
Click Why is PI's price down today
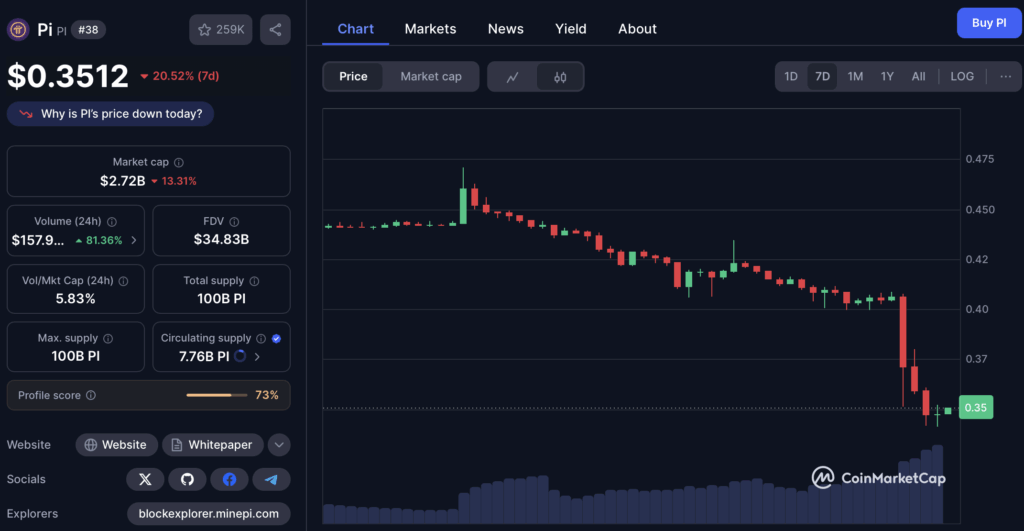click(110, 114)
